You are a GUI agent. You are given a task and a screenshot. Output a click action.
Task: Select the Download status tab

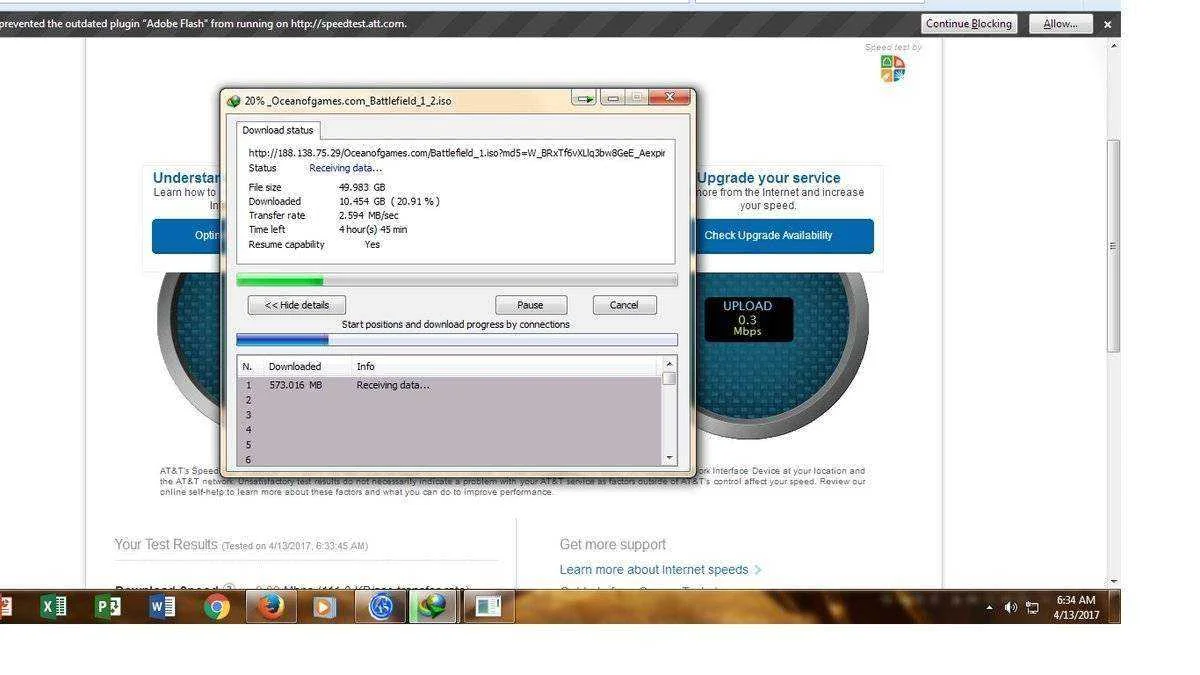278,130
